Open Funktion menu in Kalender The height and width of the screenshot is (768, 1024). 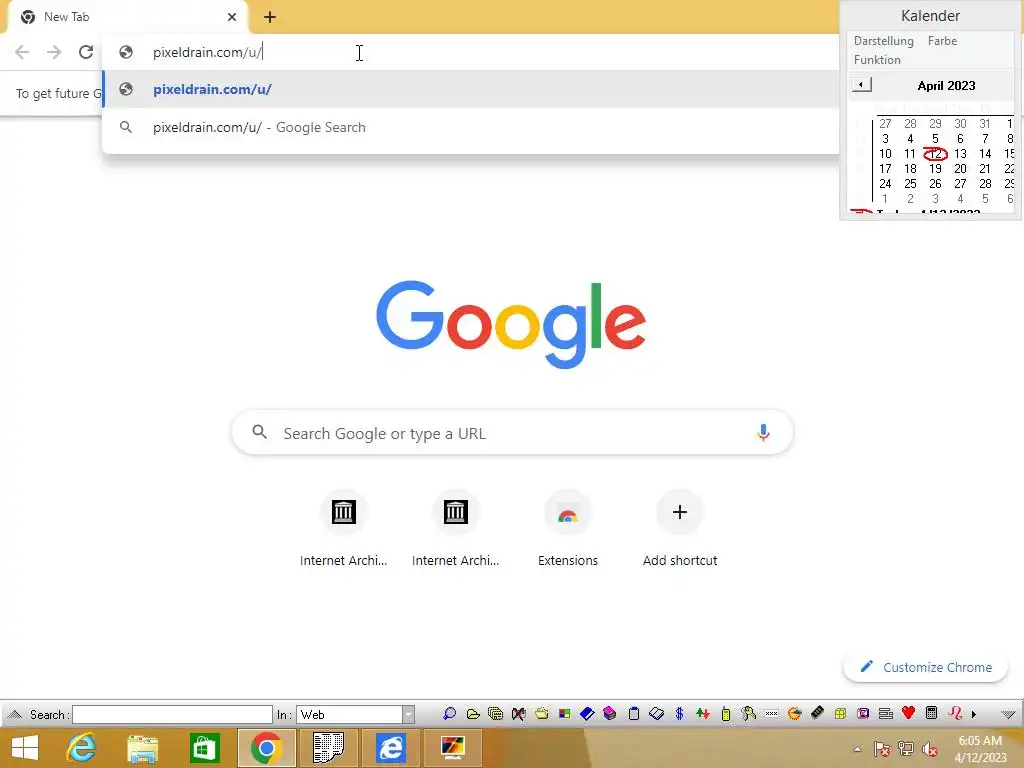pos(877,59)
